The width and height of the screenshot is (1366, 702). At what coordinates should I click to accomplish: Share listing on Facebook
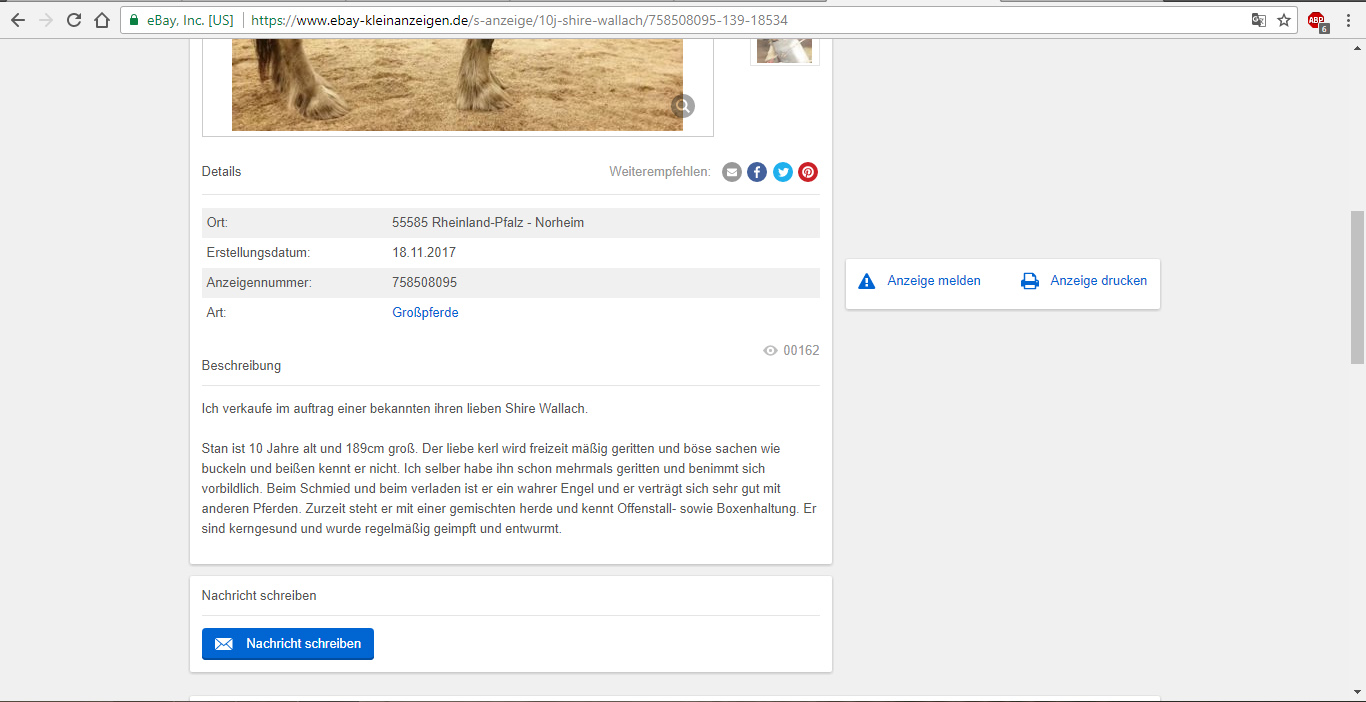pos(757,172)
